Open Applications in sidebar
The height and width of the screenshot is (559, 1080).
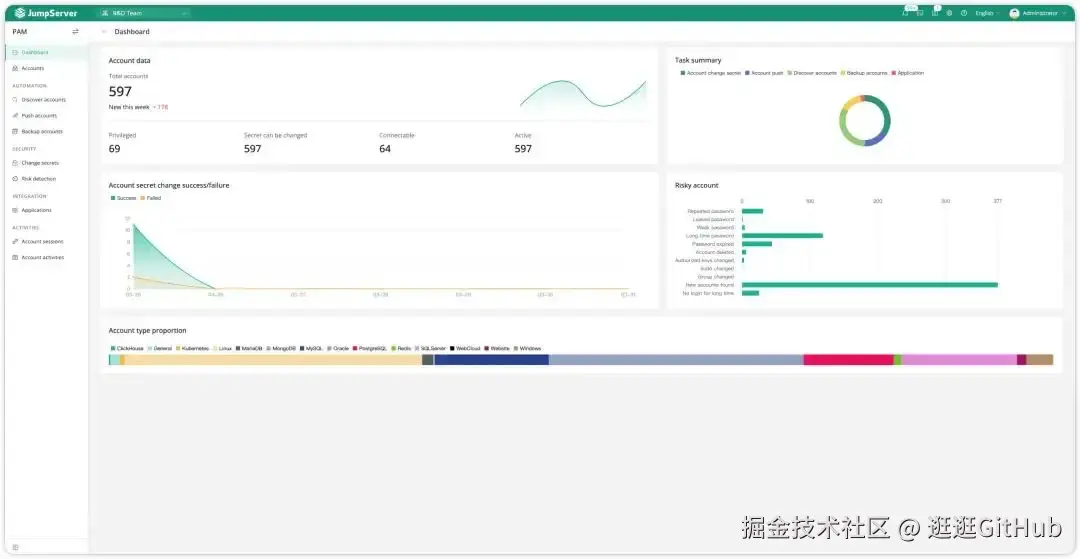pos(46,210)
